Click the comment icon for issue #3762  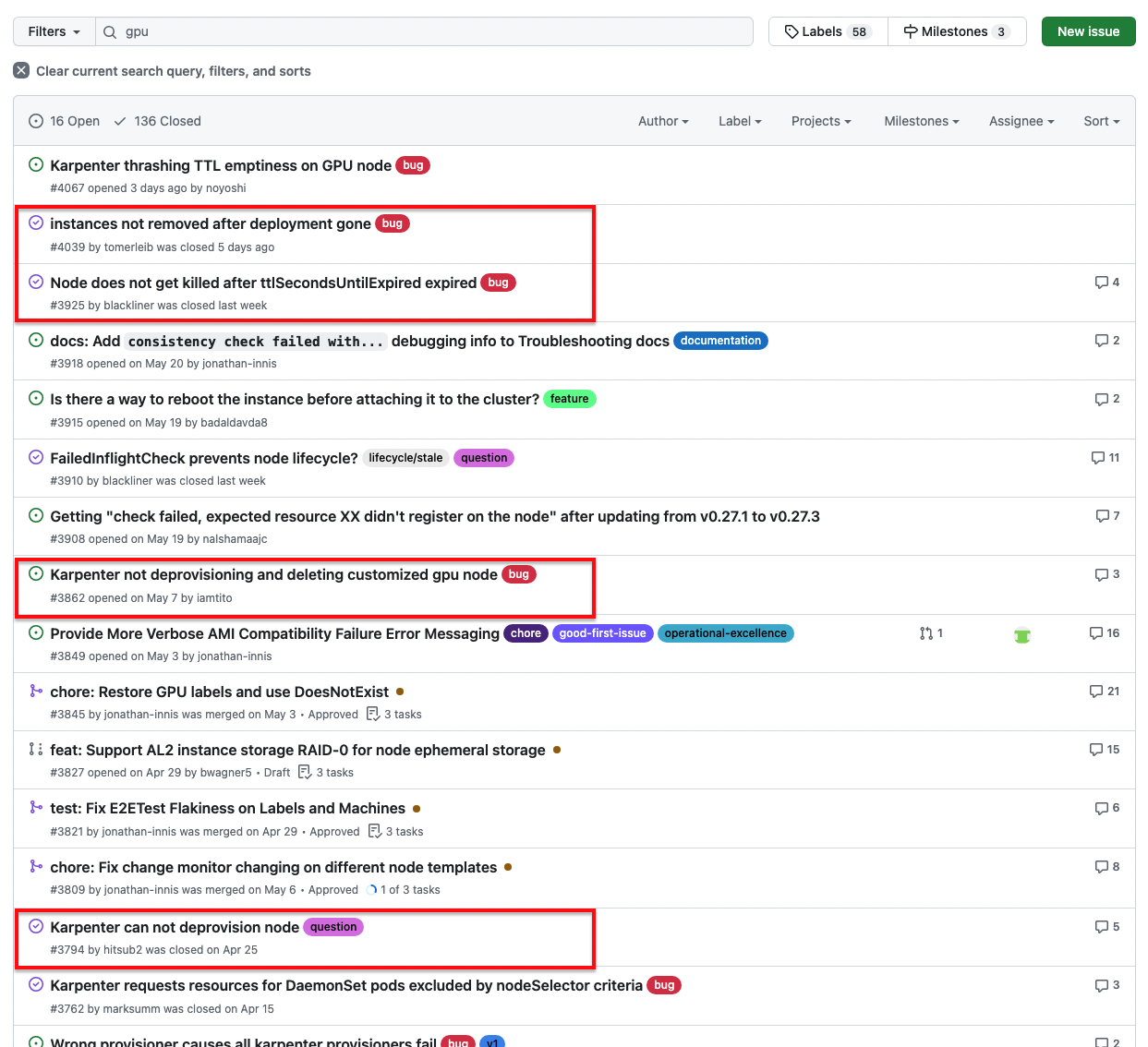tap(1101, 985)
